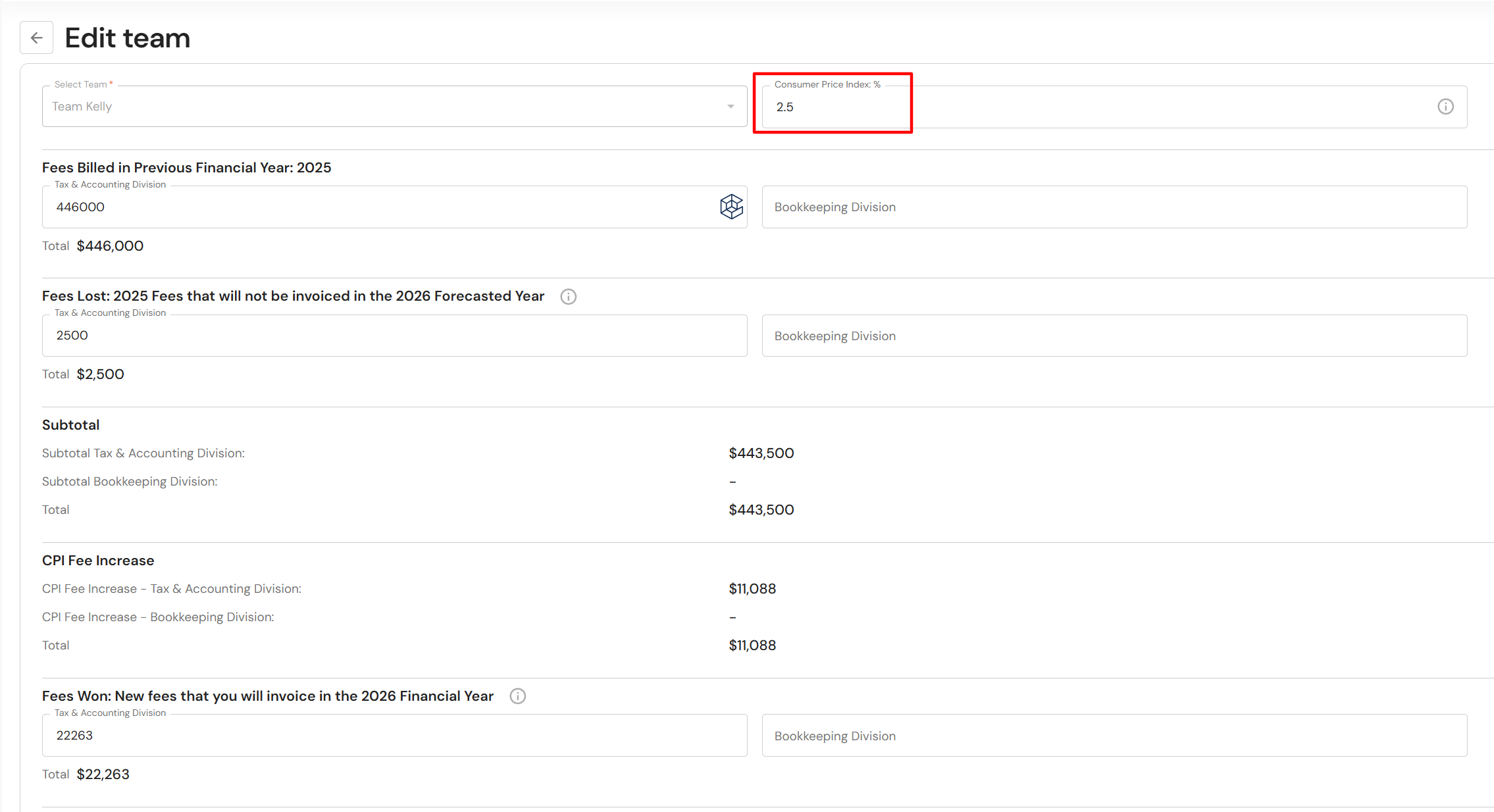Image resolution: width=1494 pixels, height=812 pixels.
Task: Focus the Consumer Price Index % field
Action: coord(1093,107)
